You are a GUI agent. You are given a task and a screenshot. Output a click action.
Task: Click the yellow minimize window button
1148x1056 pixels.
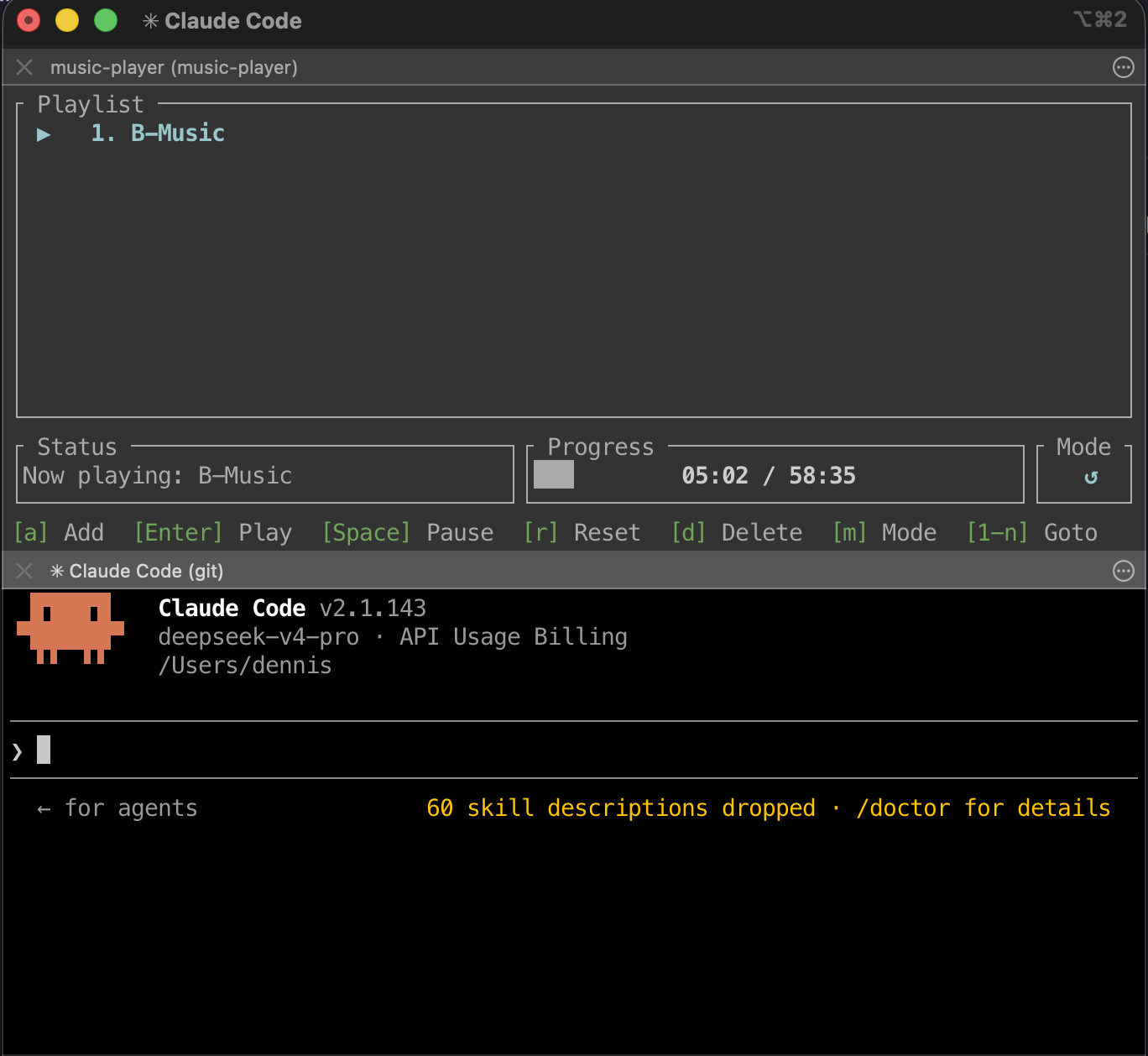(67, 20)
